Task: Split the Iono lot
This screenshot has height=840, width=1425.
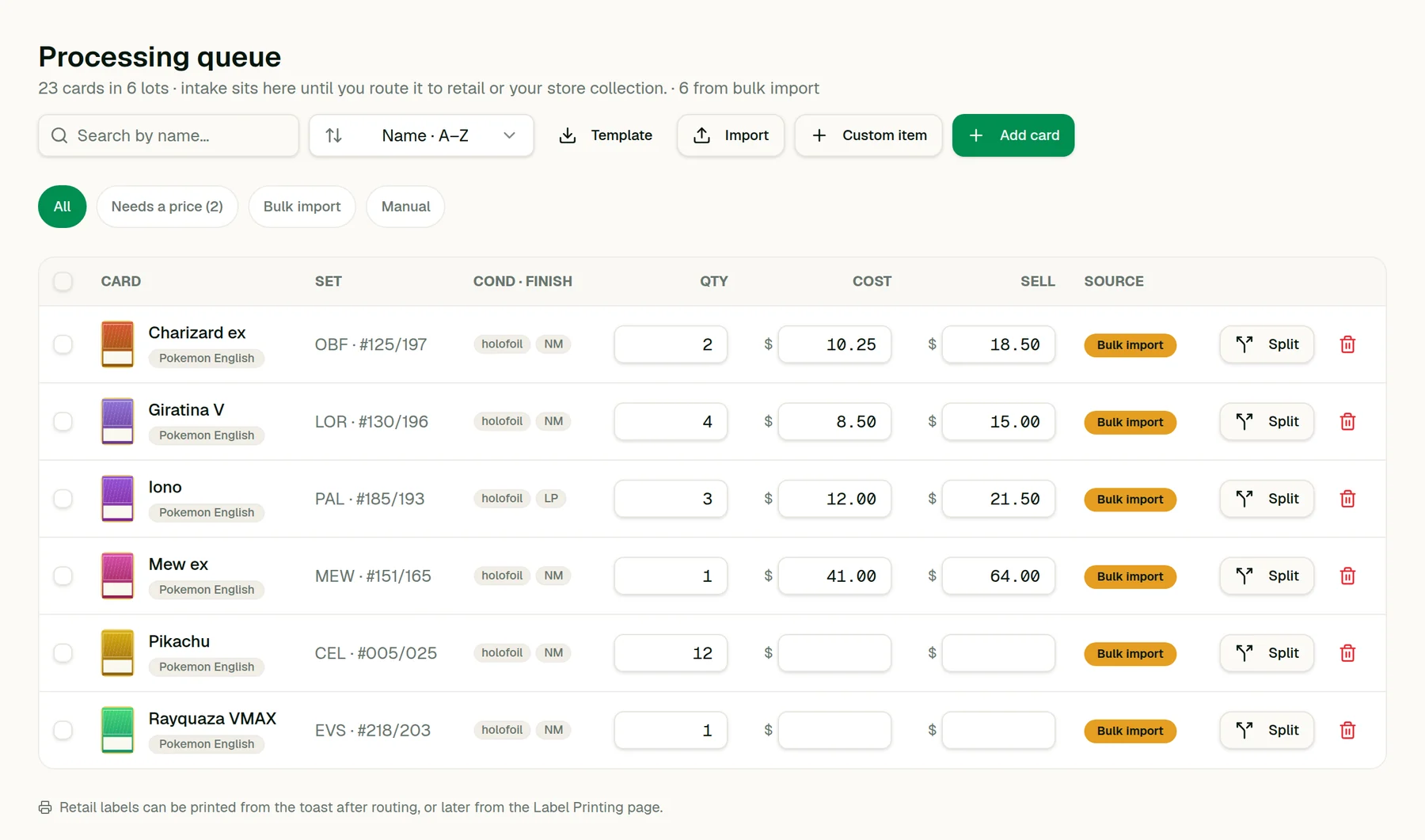Action: [x=1267, y=499]
